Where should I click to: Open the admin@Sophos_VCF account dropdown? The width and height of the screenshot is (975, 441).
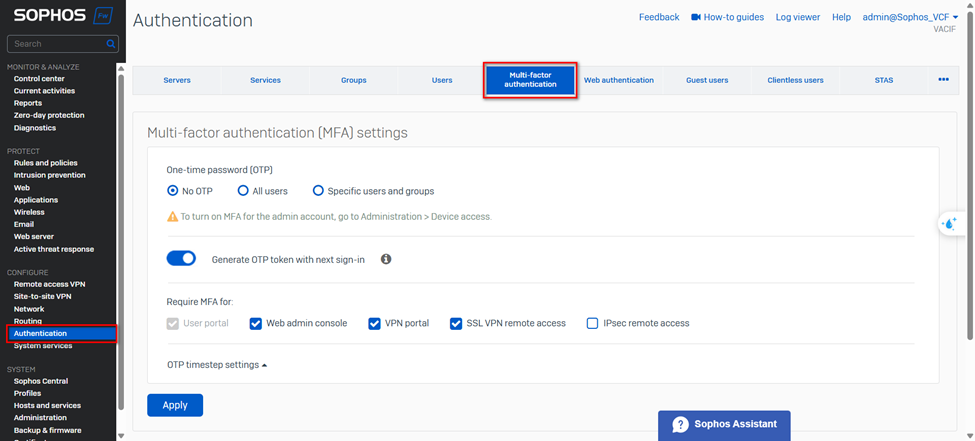pyautogui.click(x=910, y=17)
